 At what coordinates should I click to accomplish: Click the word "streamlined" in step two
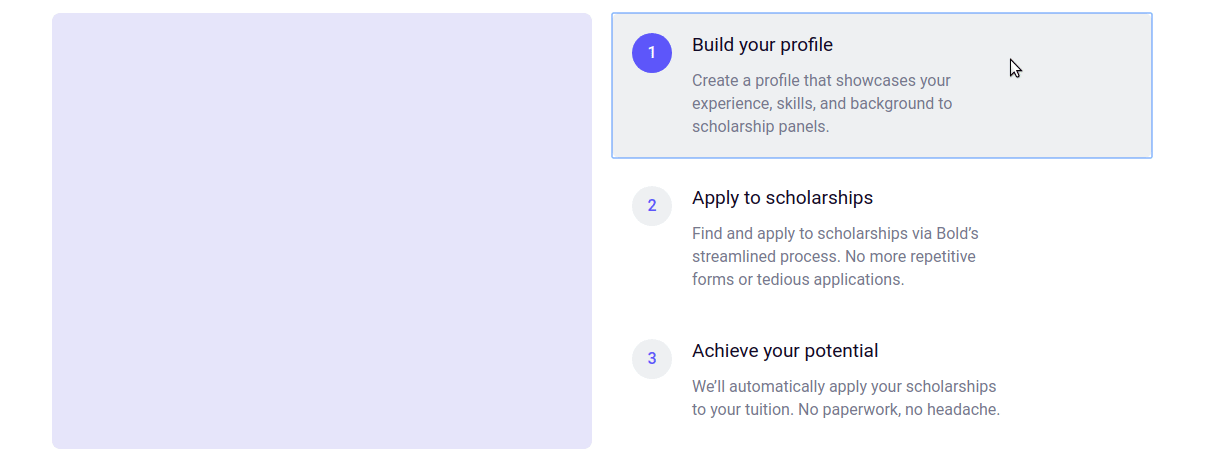733,256
